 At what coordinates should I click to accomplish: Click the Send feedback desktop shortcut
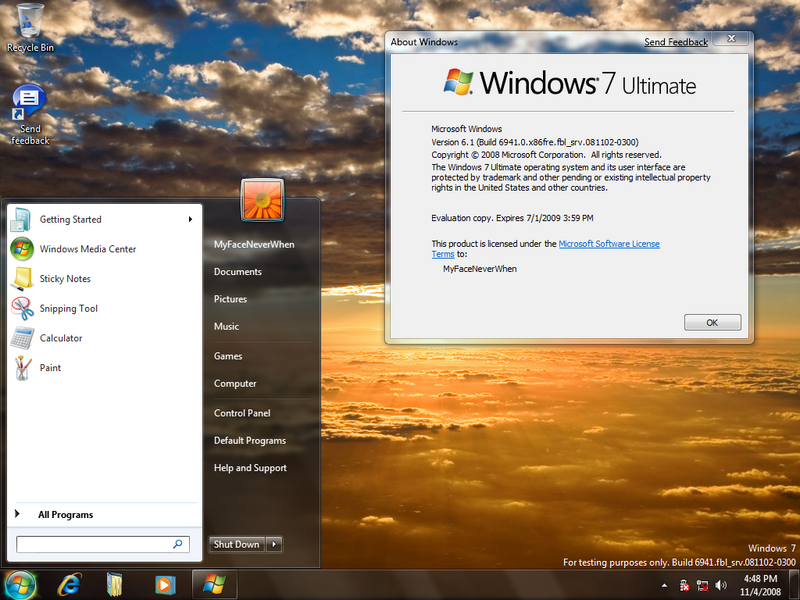tap(29, 113)
